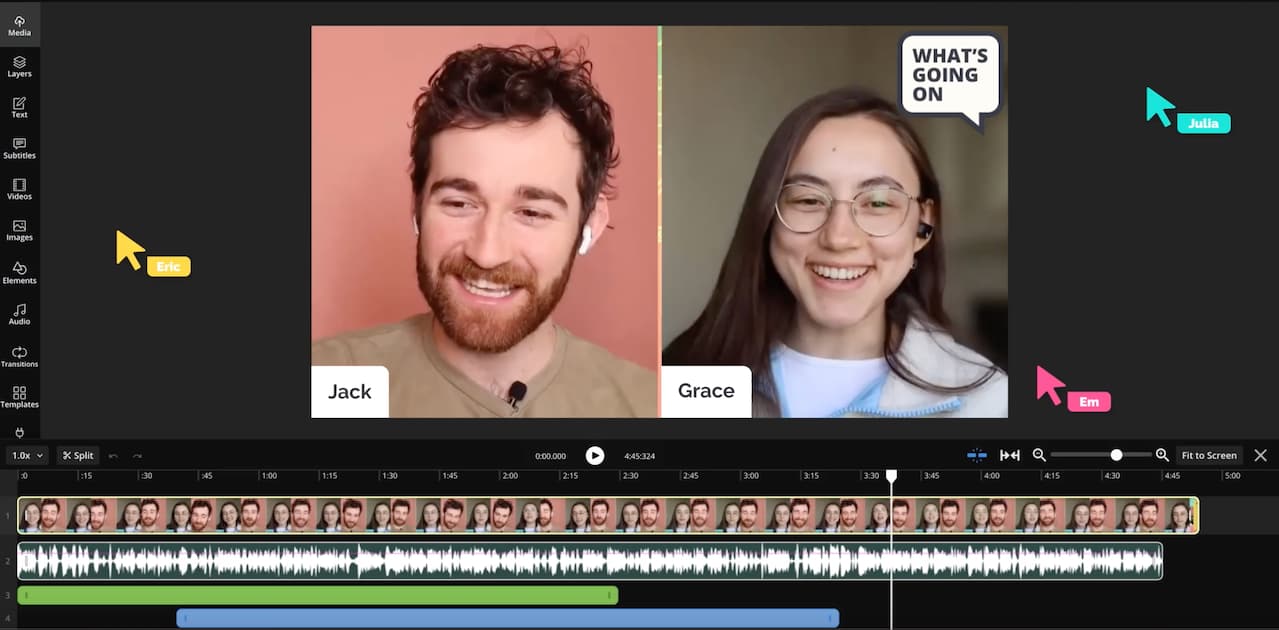
Task: Redo the last action
Action: tap(137, 455)
